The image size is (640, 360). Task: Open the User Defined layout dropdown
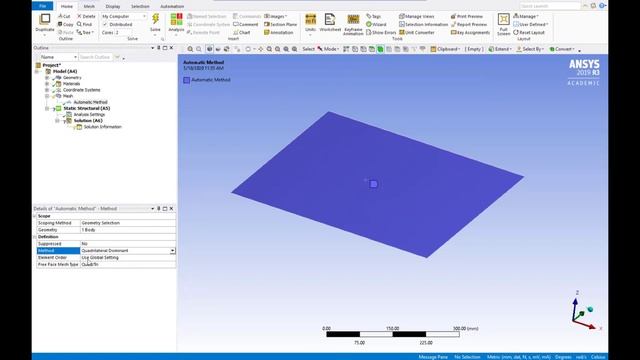pos(531,24)
